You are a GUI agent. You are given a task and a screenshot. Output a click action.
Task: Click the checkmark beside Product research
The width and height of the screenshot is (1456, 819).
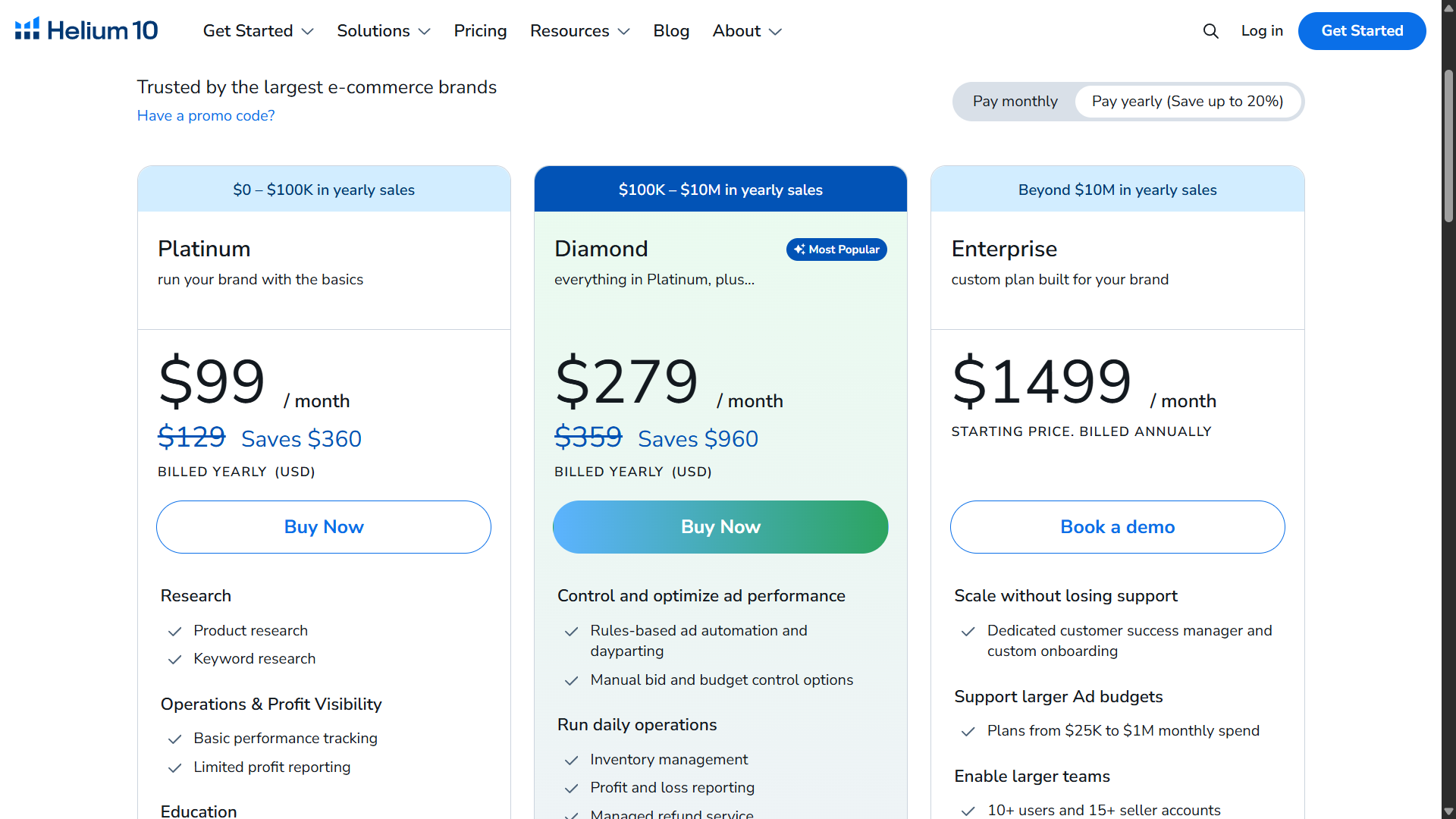click(174, 632)
